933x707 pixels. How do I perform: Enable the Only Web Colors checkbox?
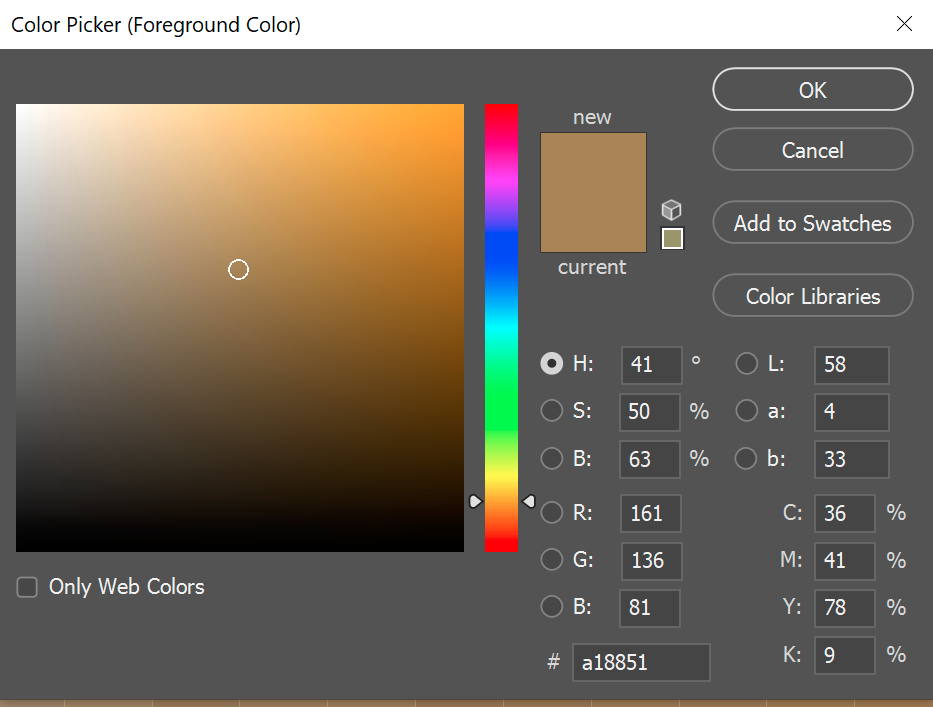coord(27,587)
